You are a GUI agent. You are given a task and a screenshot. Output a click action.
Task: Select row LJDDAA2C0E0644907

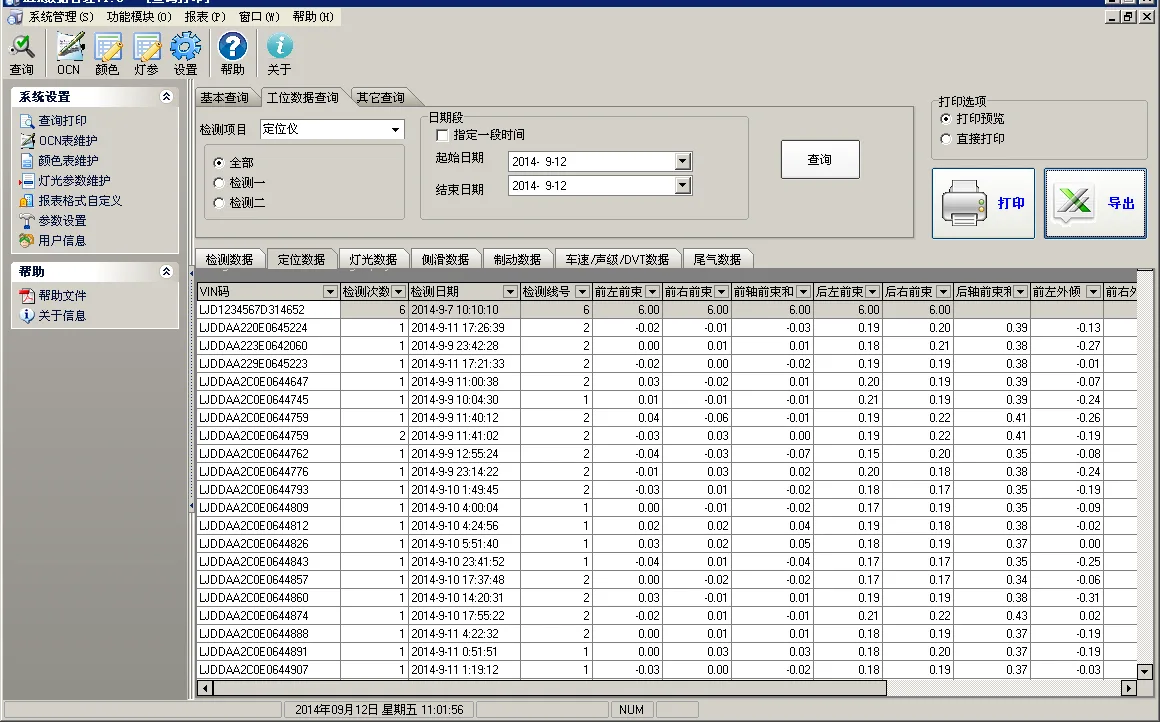[667, 669]
